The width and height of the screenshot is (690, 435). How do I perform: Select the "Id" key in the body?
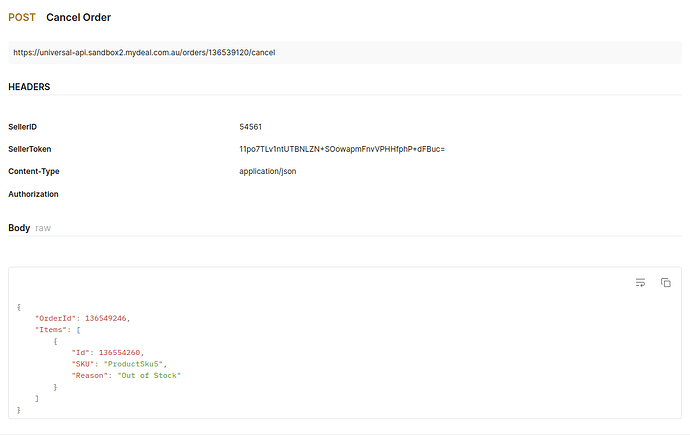[83, 352]
